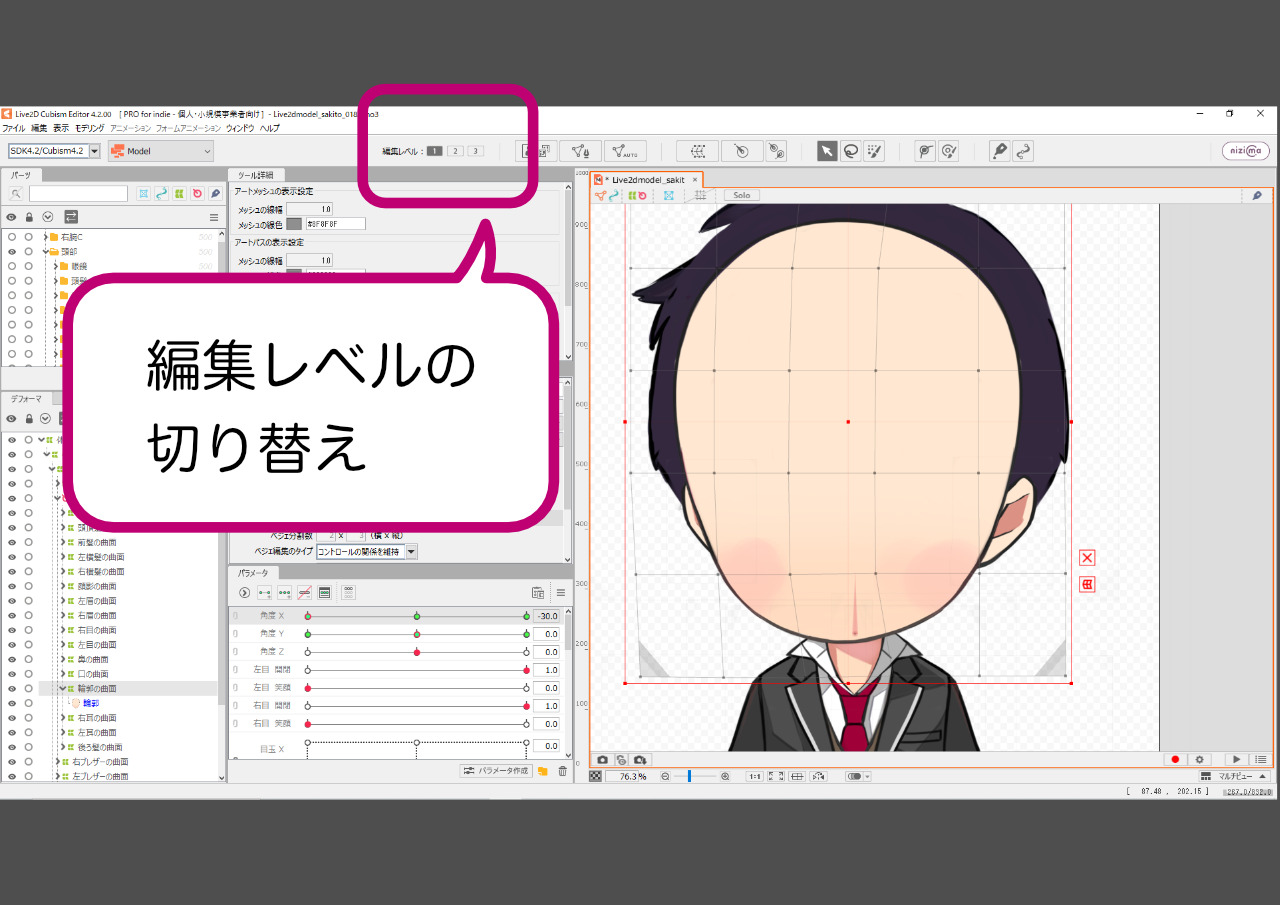Open the モデリング menu

[90, 128]
